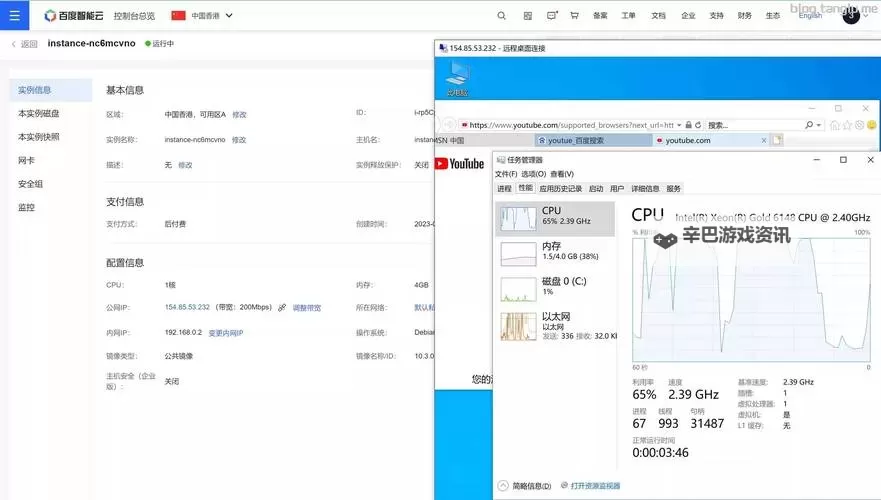Expand the 中国香港 region dropdown
Image resolution: width=881 pixels, height=500 pixels.
(x=229, y=16)
